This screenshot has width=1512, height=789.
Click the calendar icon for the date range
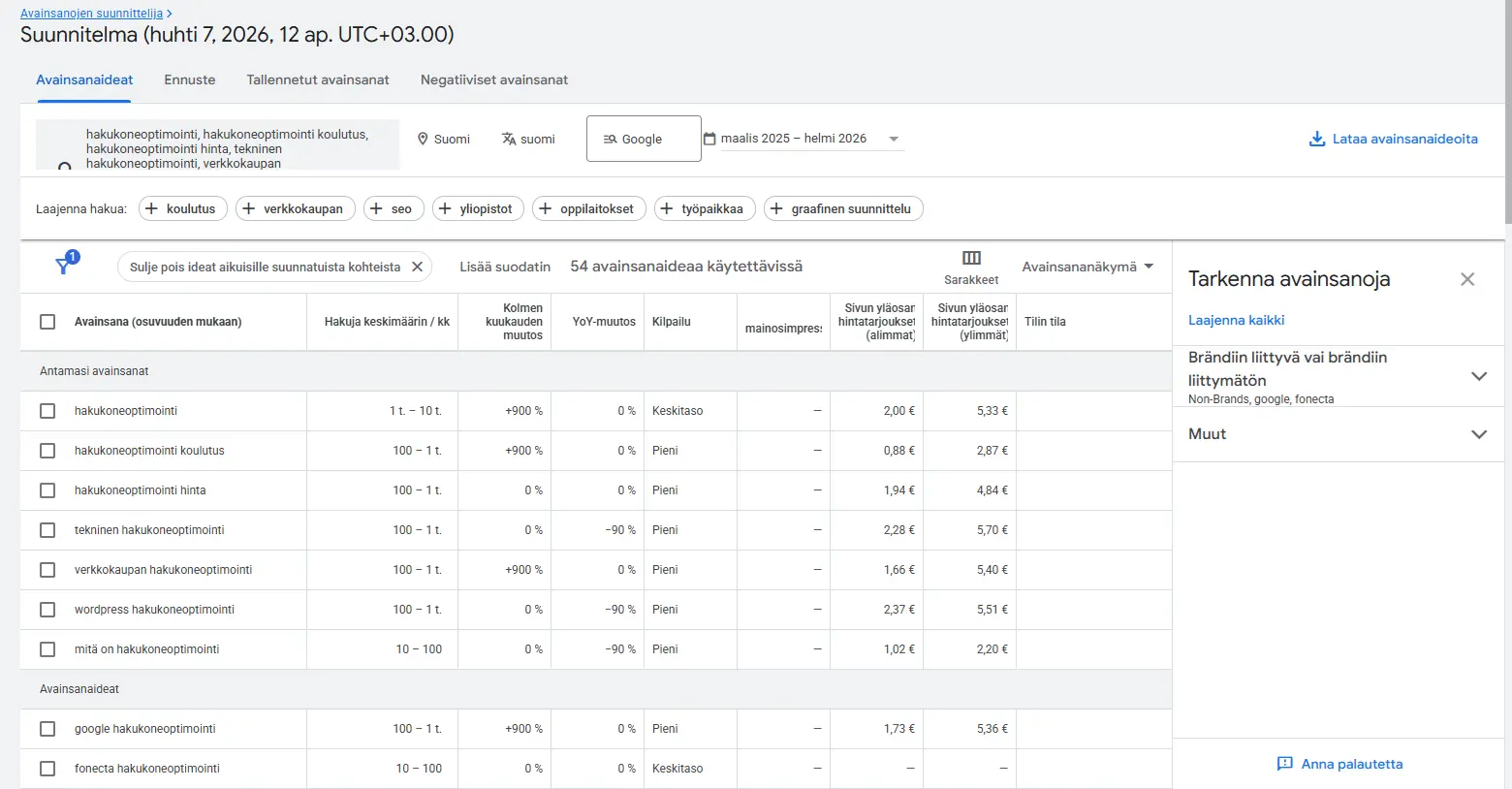[710, 138]
